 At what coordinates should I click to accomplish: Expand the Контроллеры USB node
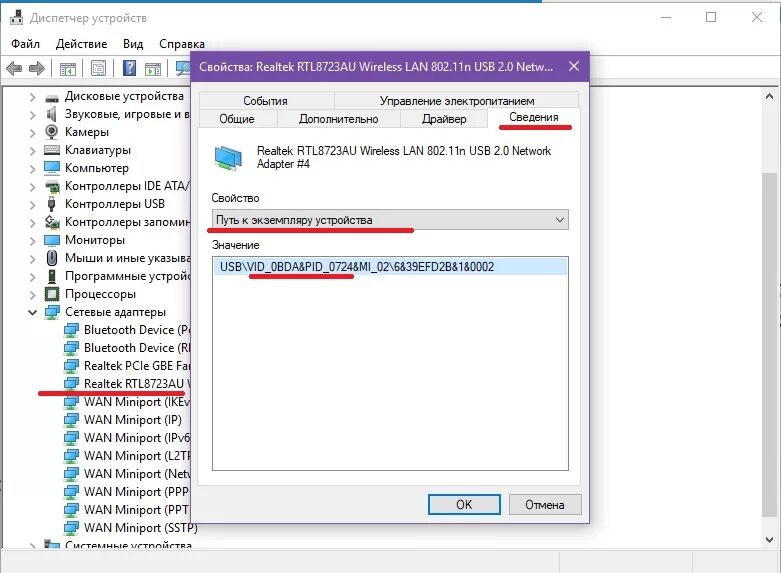point(32,204)
